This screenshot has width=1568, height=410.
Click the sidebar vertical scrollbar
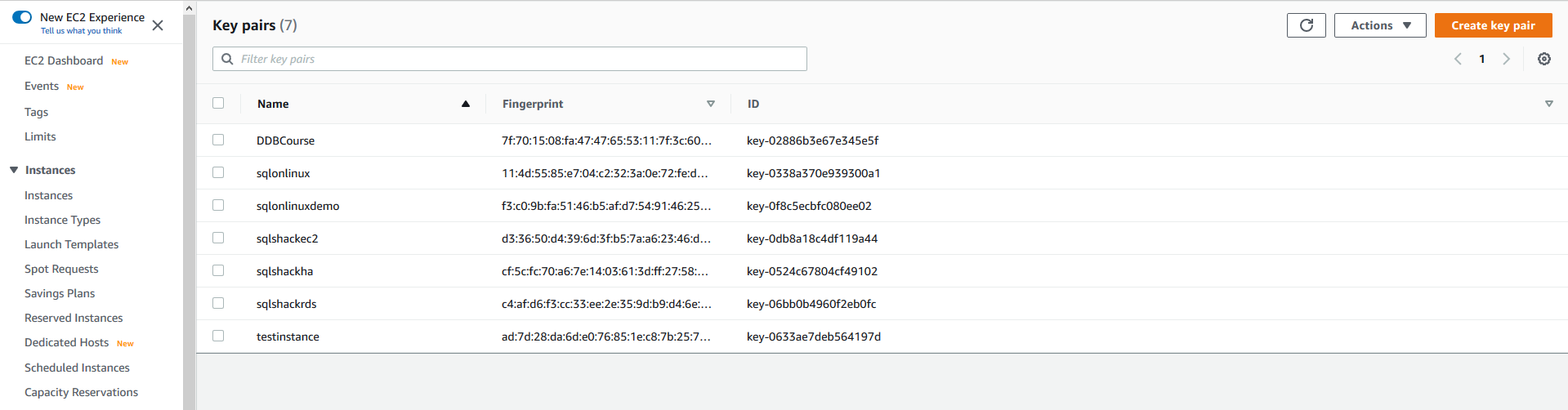[x=190, y=204]
